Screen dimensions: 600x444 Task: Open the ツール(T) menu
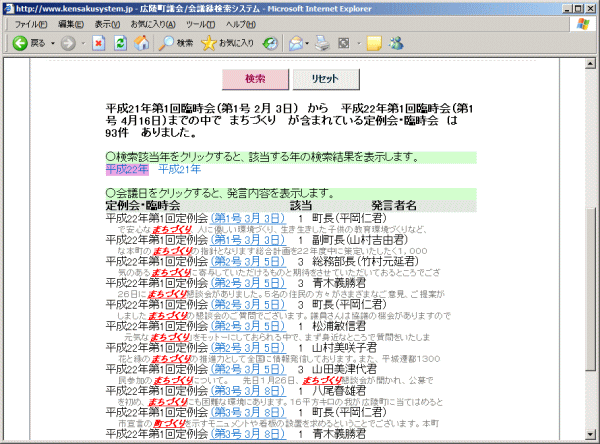(x=201, y=24)
